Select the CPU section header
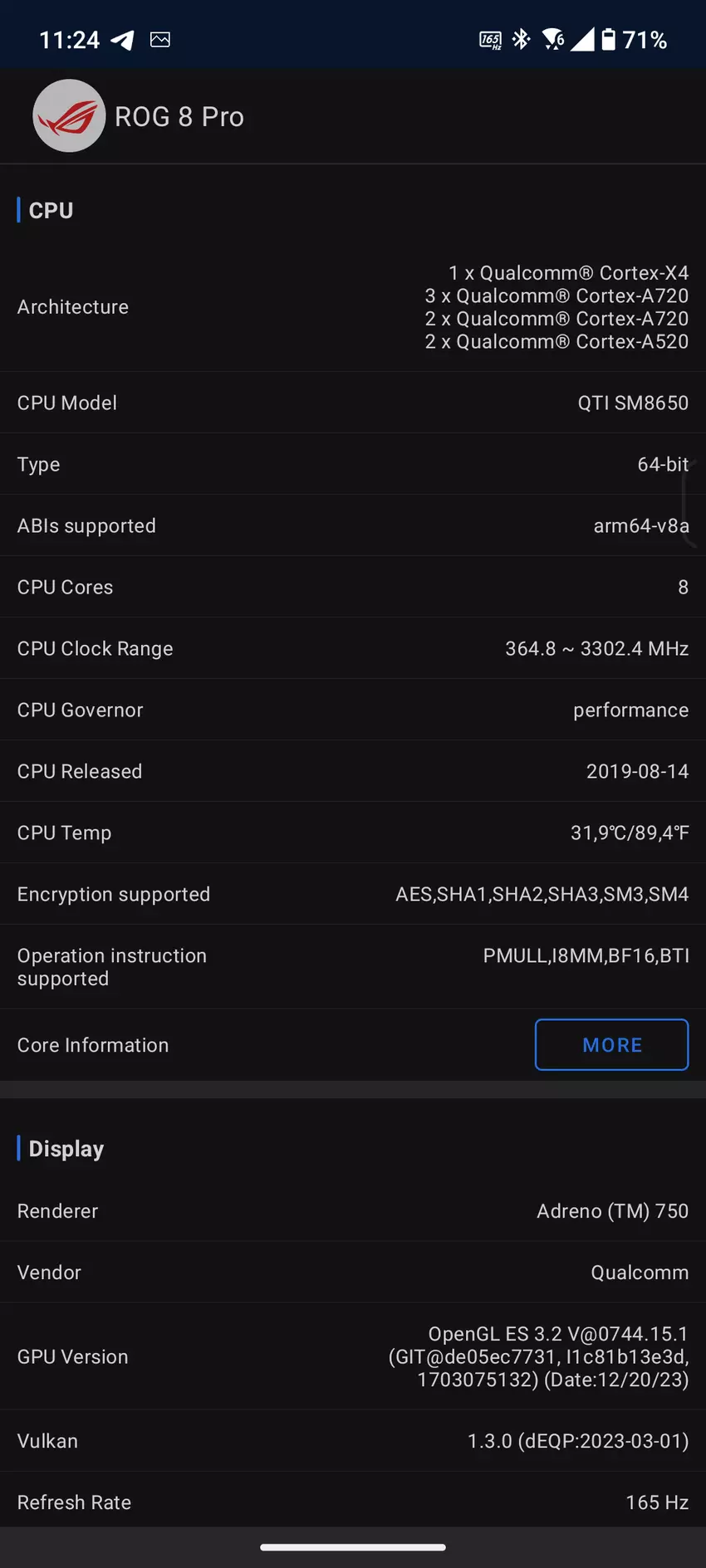The height and width of the screenshot is (1568, 706). [x=51, y=211]
